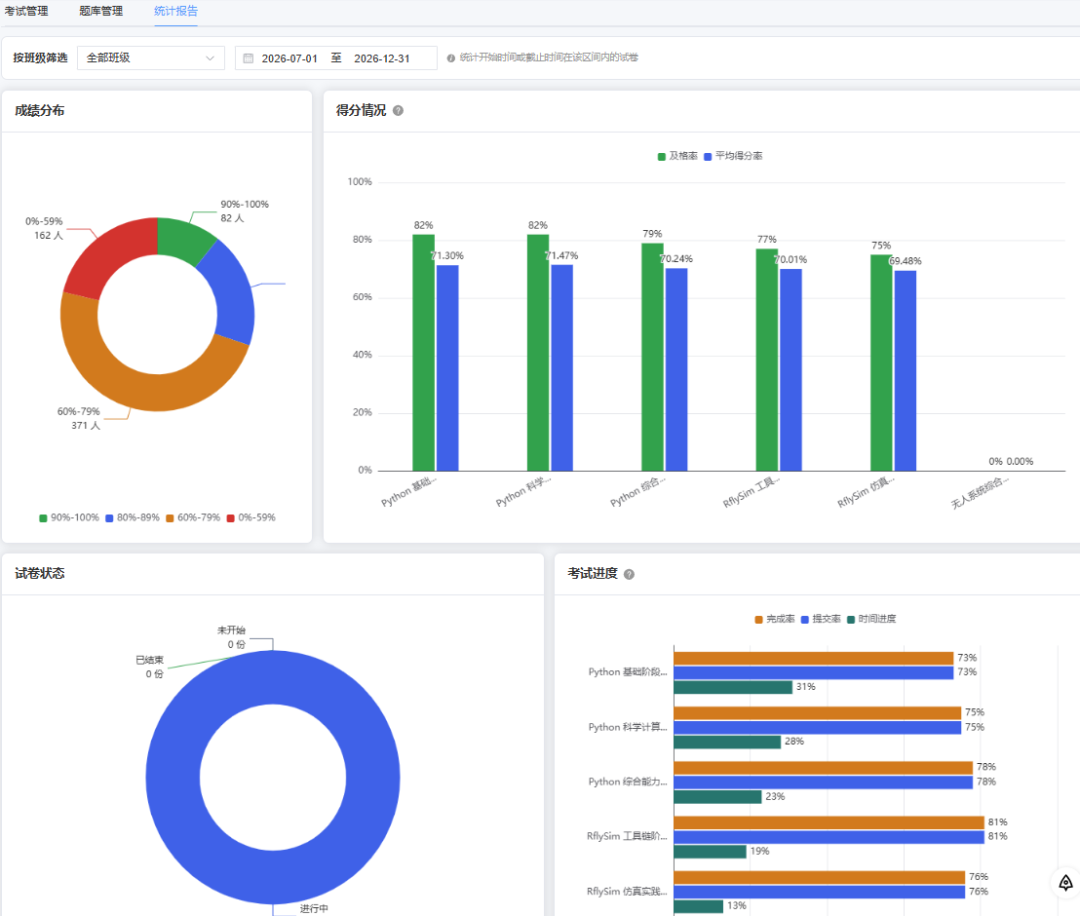The width and height of the screenshot is (1080, 916).
Task: Toggle the 90%-100% green legend swatch
Action: [x=43, y=518]
